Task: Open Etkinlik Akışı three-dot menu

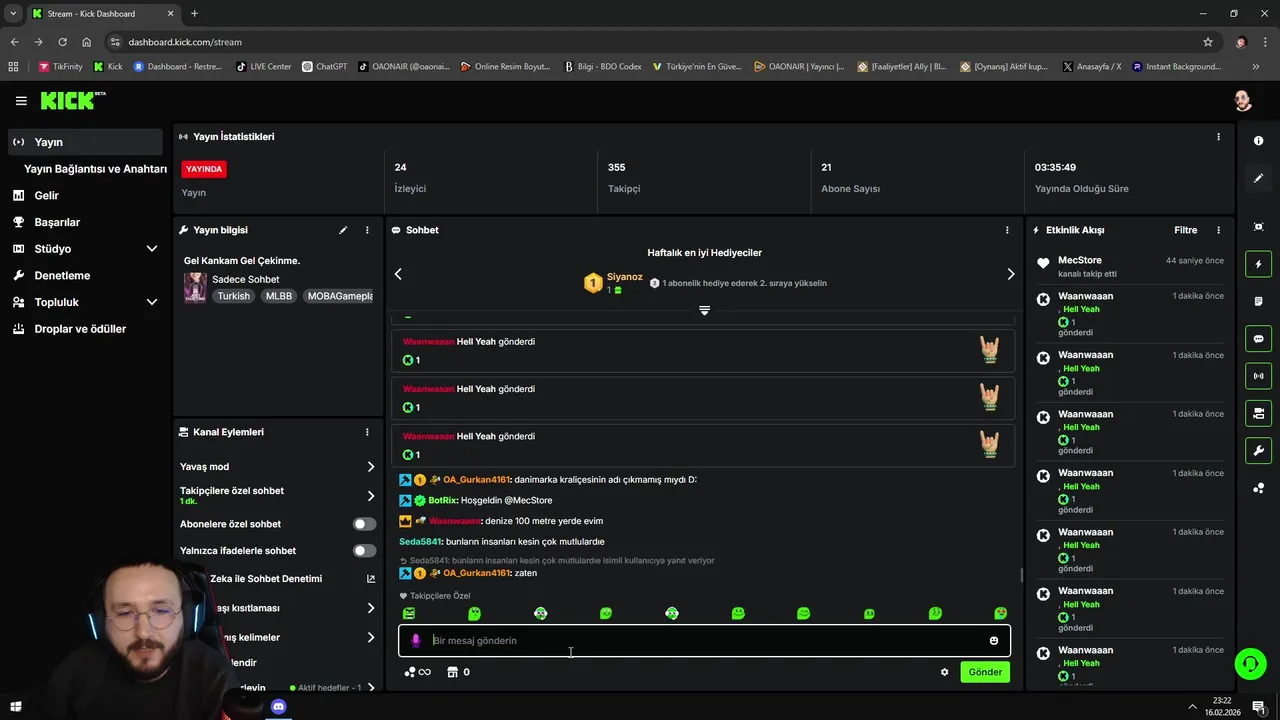Action: coord(1218,230)
